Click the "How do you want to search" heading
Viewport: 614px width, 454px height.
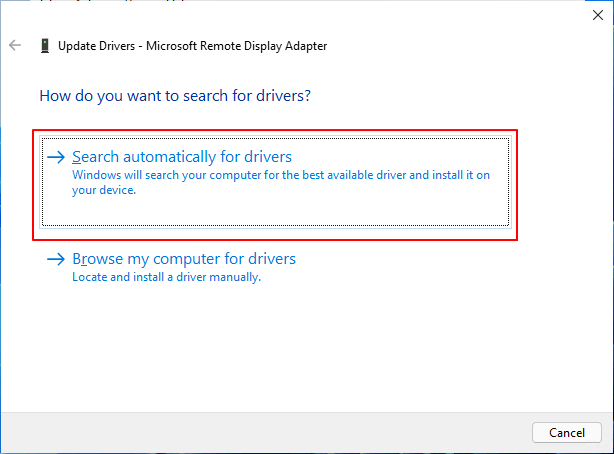pos(175,97)
